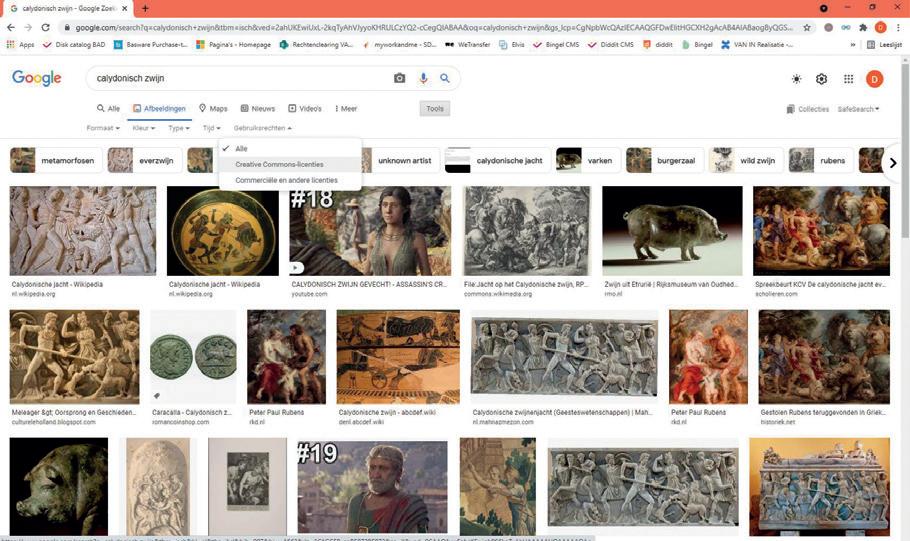The height and width of the screenshot is (541, 910).
Task: Open the Kleur filter dropdown
Action: click(143, 128)
